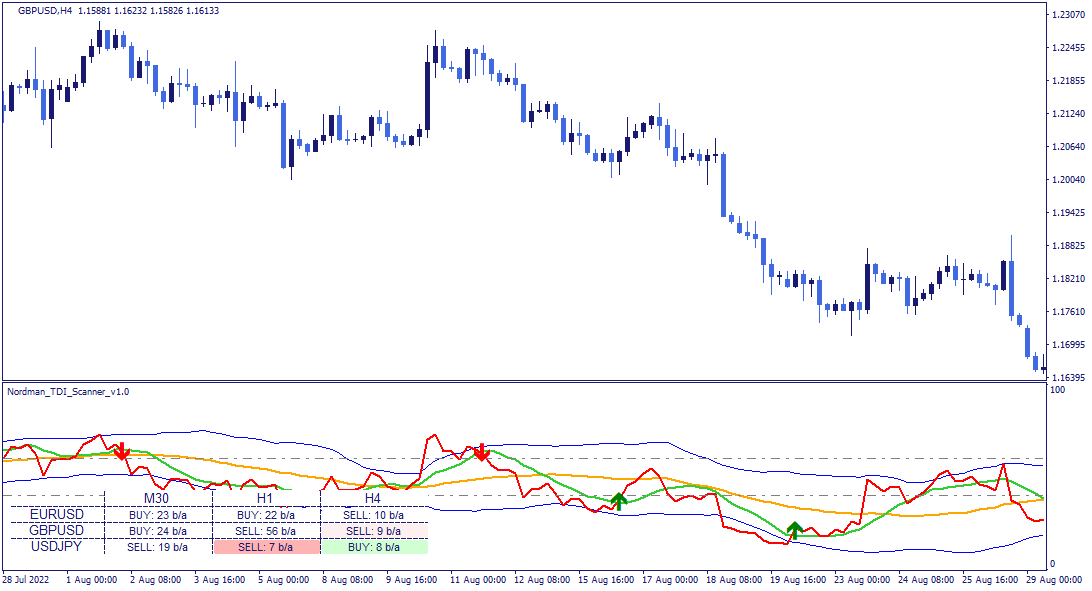This screenshot has width=1092, height=591.
Task: Open USDJPY M30 cell 'SELL: 19 b/a'
Action: 158,547
